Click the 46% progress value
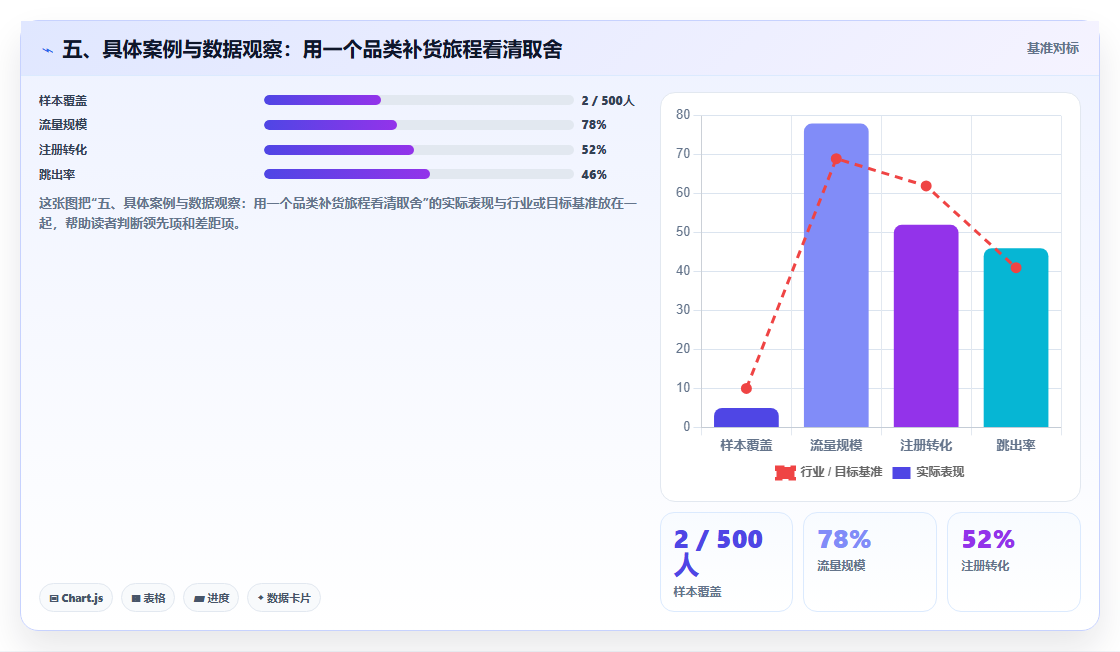The width and height of the screenshot is (1120, 652). pyautogui.click(x=594, y=175)
